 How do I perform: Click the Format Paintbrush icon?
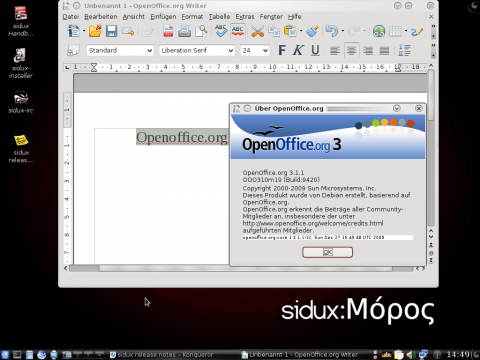(x=312, y=31)
